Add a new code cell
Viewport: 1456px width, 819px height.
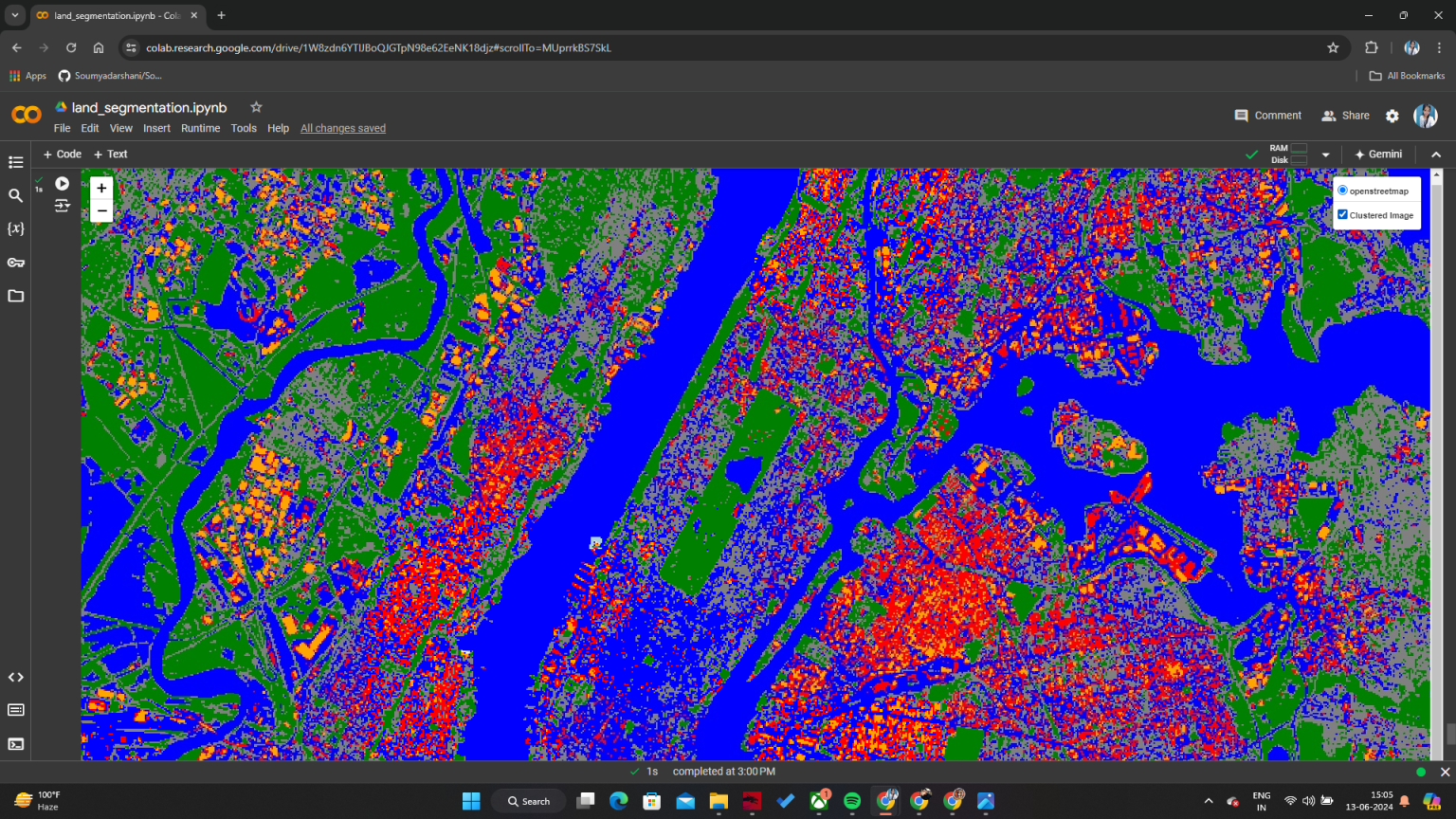click(x=62, y=154)
